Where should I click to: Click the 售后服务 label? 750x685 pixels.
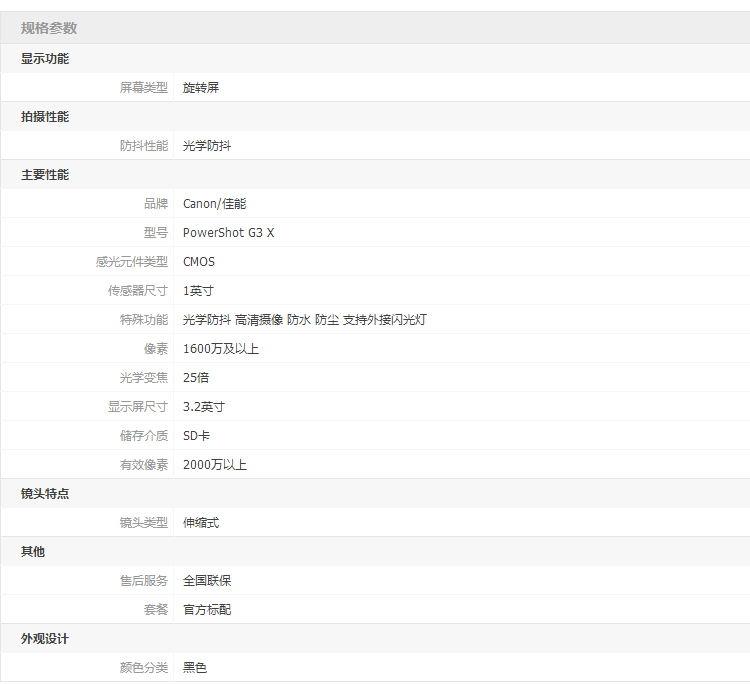(x=143, y=581)
